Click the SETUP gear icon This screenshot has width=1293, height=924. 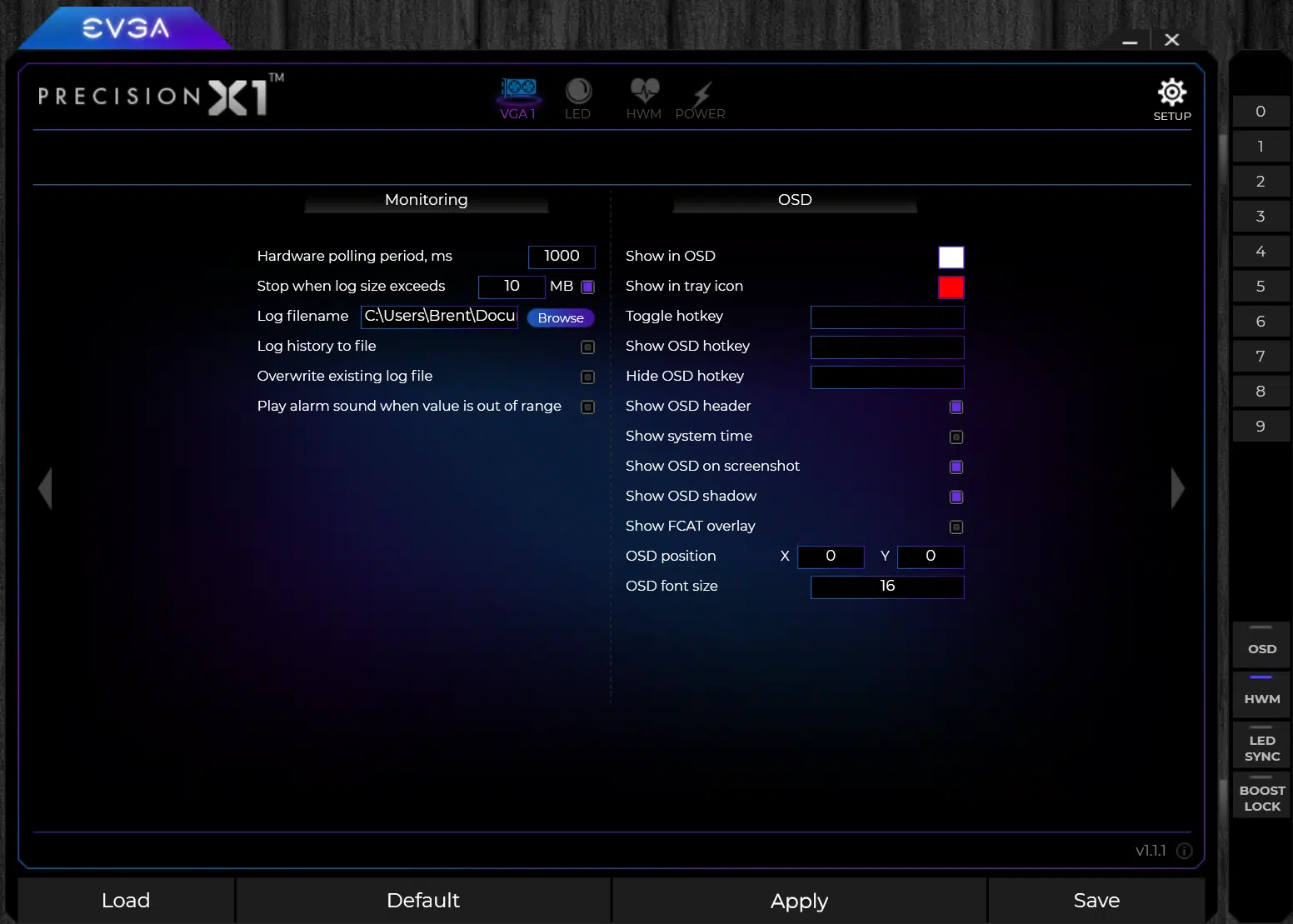click(x=1172, y=99)
